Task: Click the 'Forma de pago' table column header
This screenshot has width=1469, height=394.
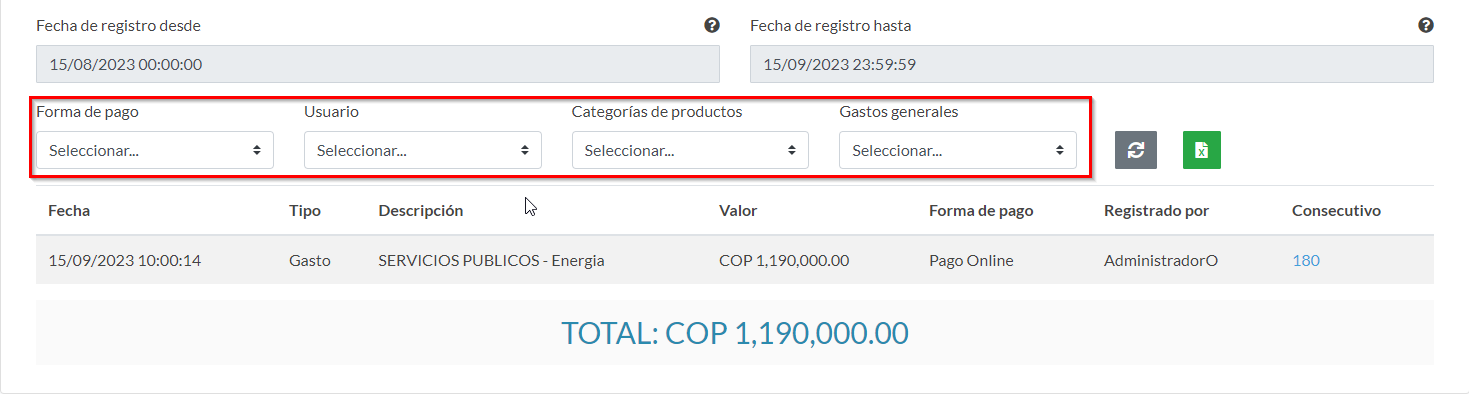Action: (x=981, y=211)
